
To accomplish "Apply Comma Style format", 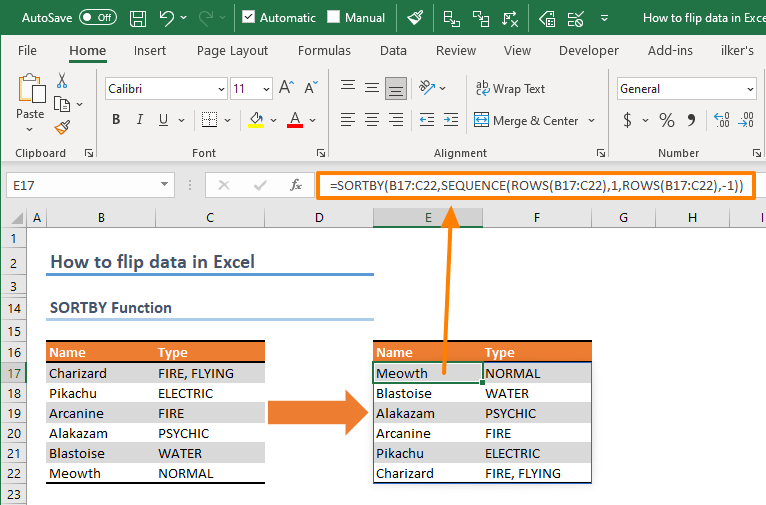I will 691,120.
